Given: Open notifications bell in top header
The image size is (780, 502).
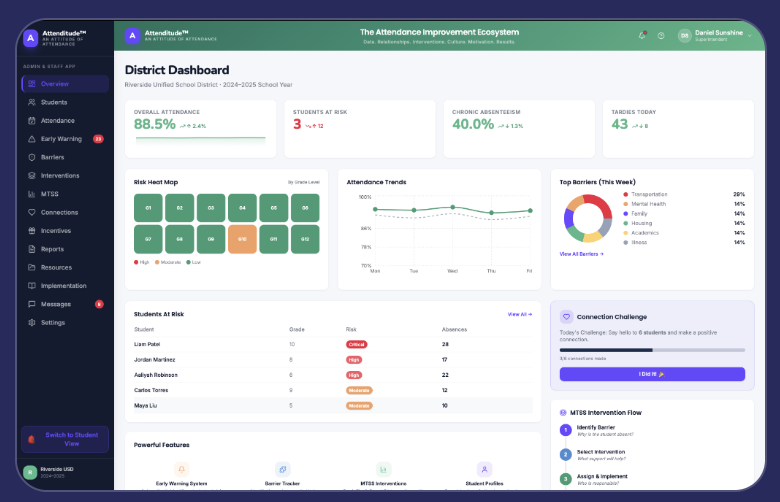Looking at the screenshot, I should [x=642, y=35].
